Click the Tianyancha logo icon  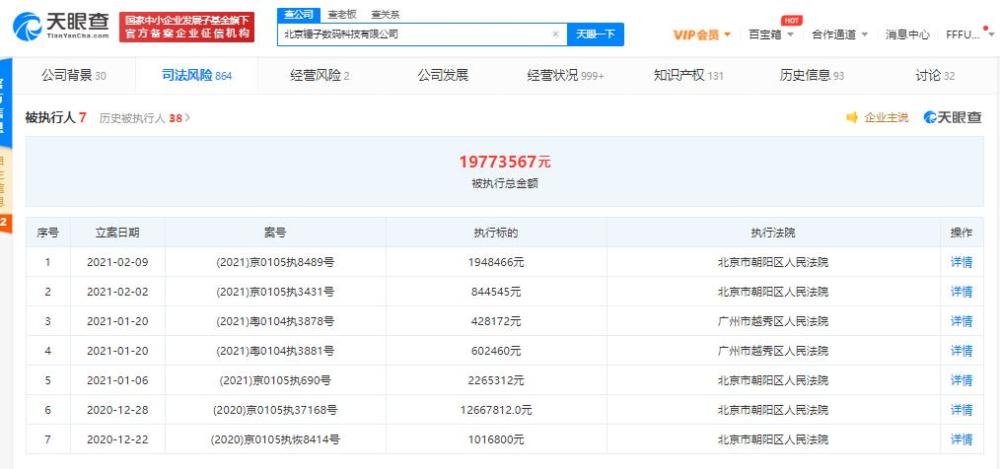[x=27, y=27]
